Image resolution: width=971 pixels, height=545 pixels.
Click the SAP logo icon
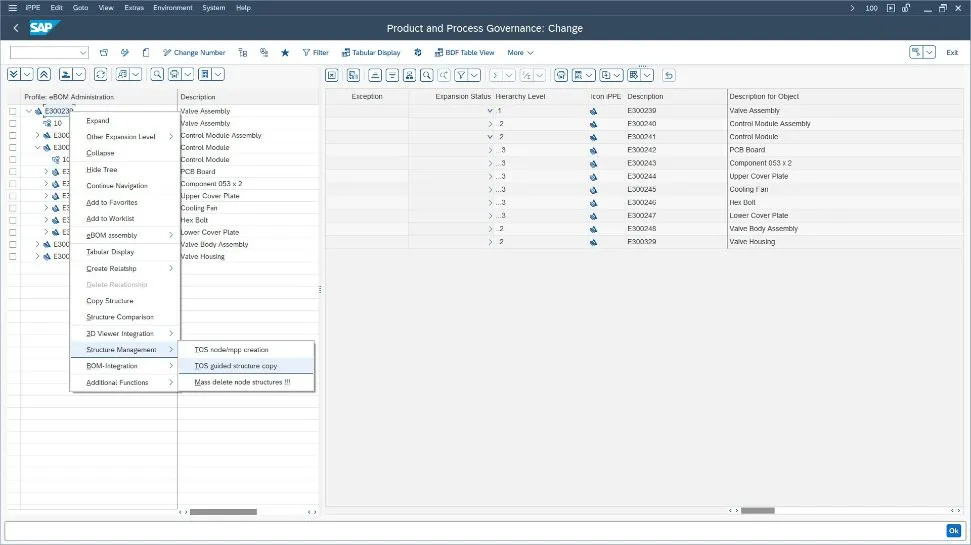pos(42,28)
